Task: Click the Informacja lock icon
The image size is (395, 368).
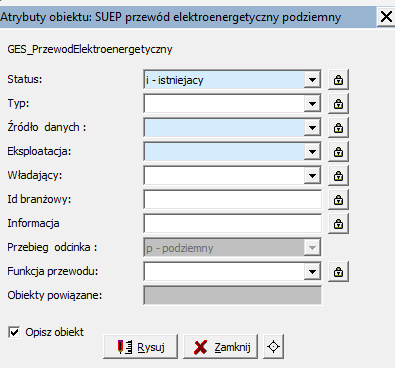Action: click(x=338, y=224)
